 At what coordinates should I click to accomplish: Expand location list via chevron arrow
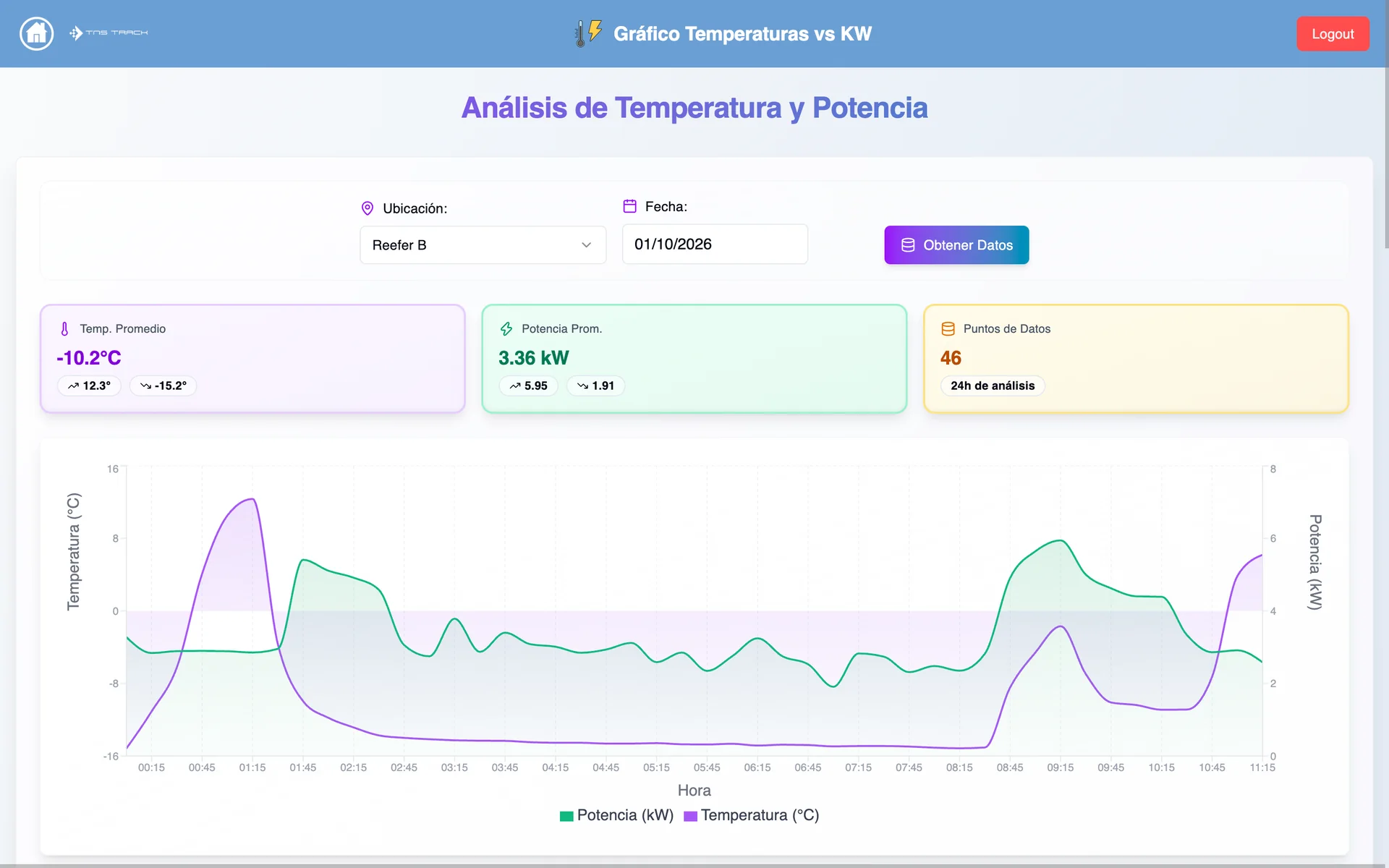coord(586,245)
